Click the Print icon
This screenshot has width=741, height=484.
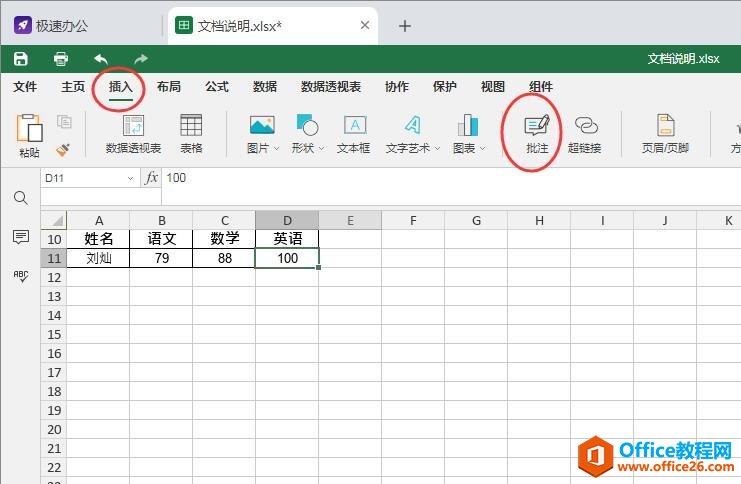(x=61, y=59)
